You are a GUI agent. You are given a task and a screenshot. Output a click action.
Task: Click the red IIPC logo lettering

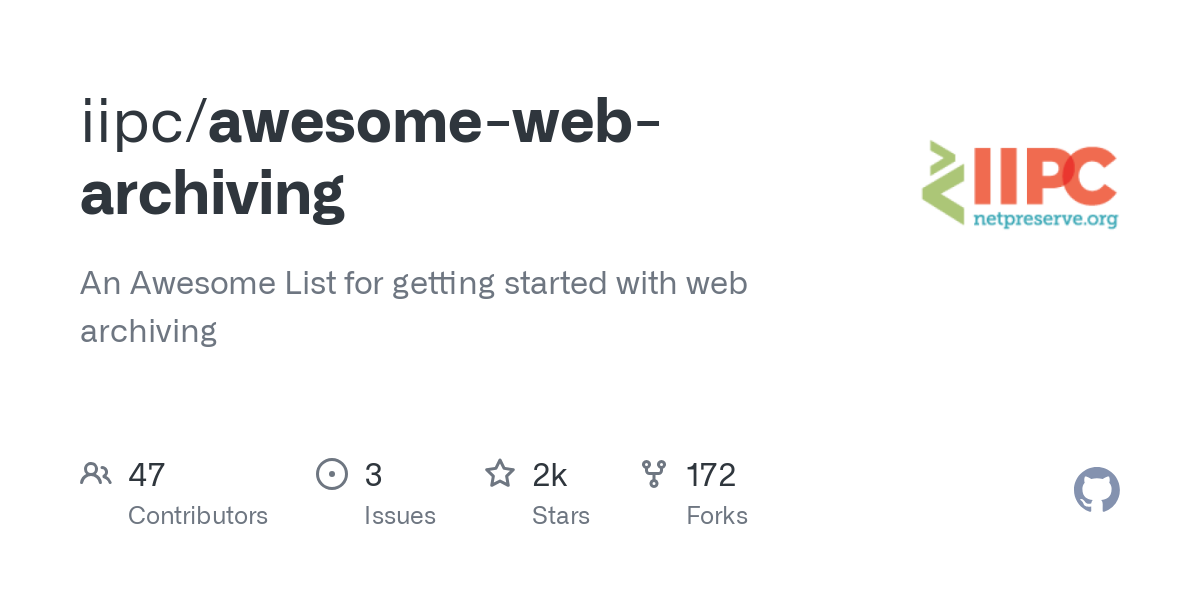1040,175
